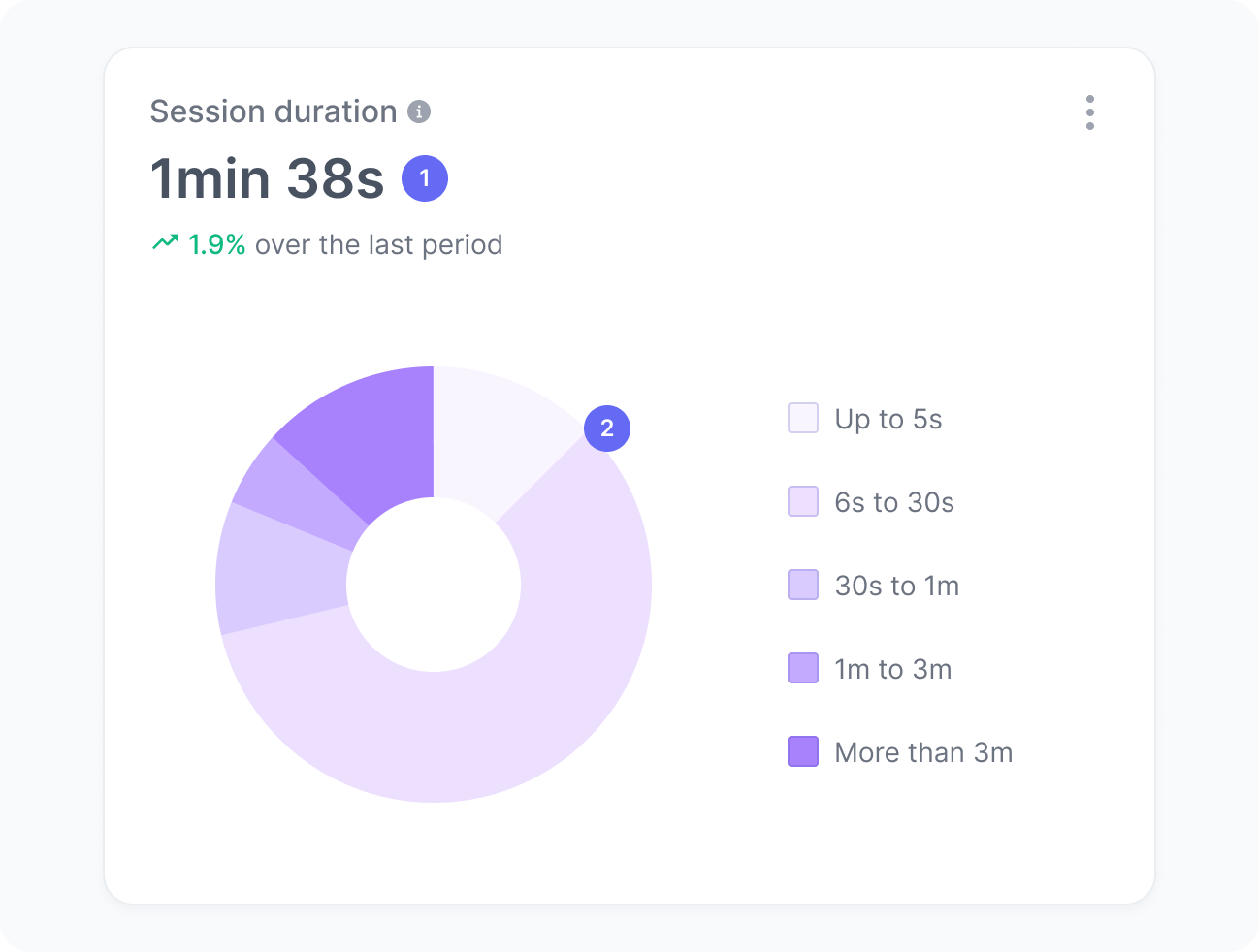
Task: Expand the 1m to 3m legend entry
Action: (x=893, y=668)
